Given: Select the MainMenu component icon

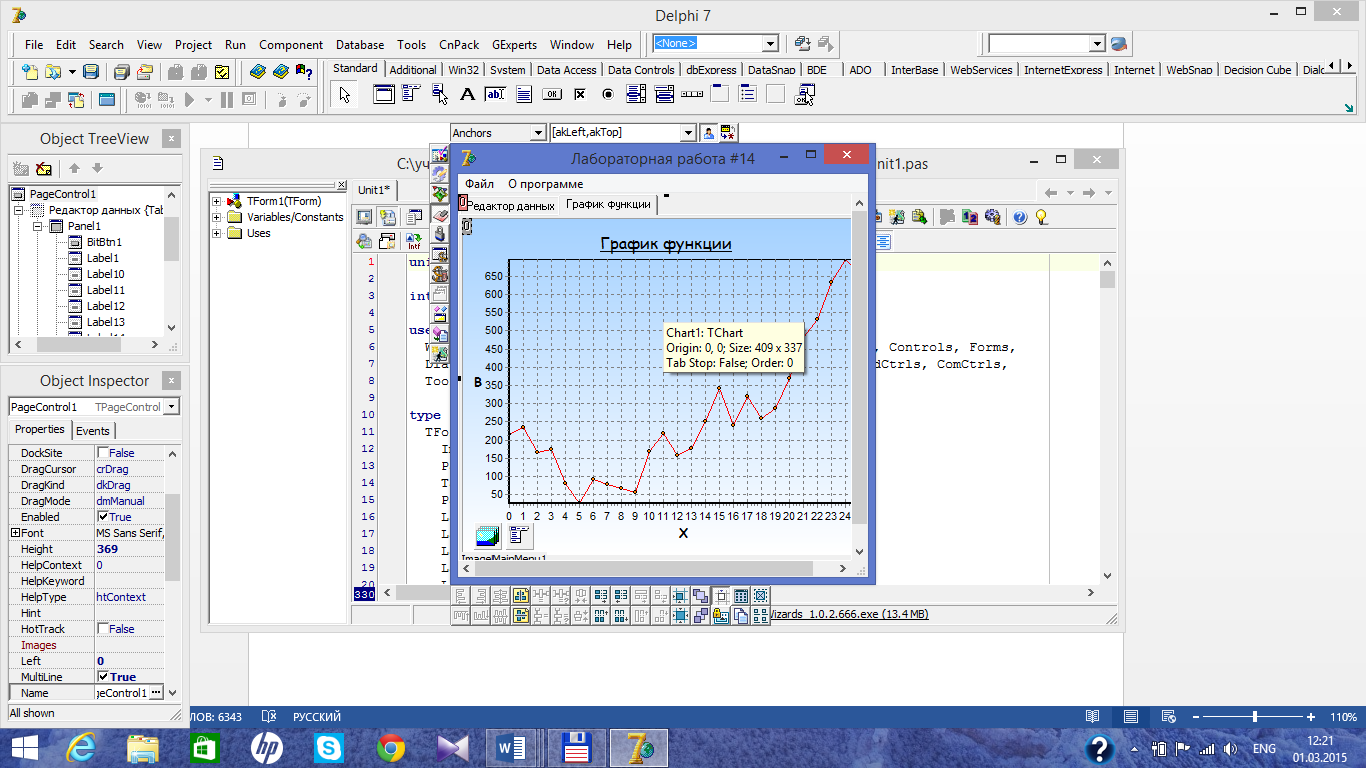Looking at the screenshot, I should point(411,95).
